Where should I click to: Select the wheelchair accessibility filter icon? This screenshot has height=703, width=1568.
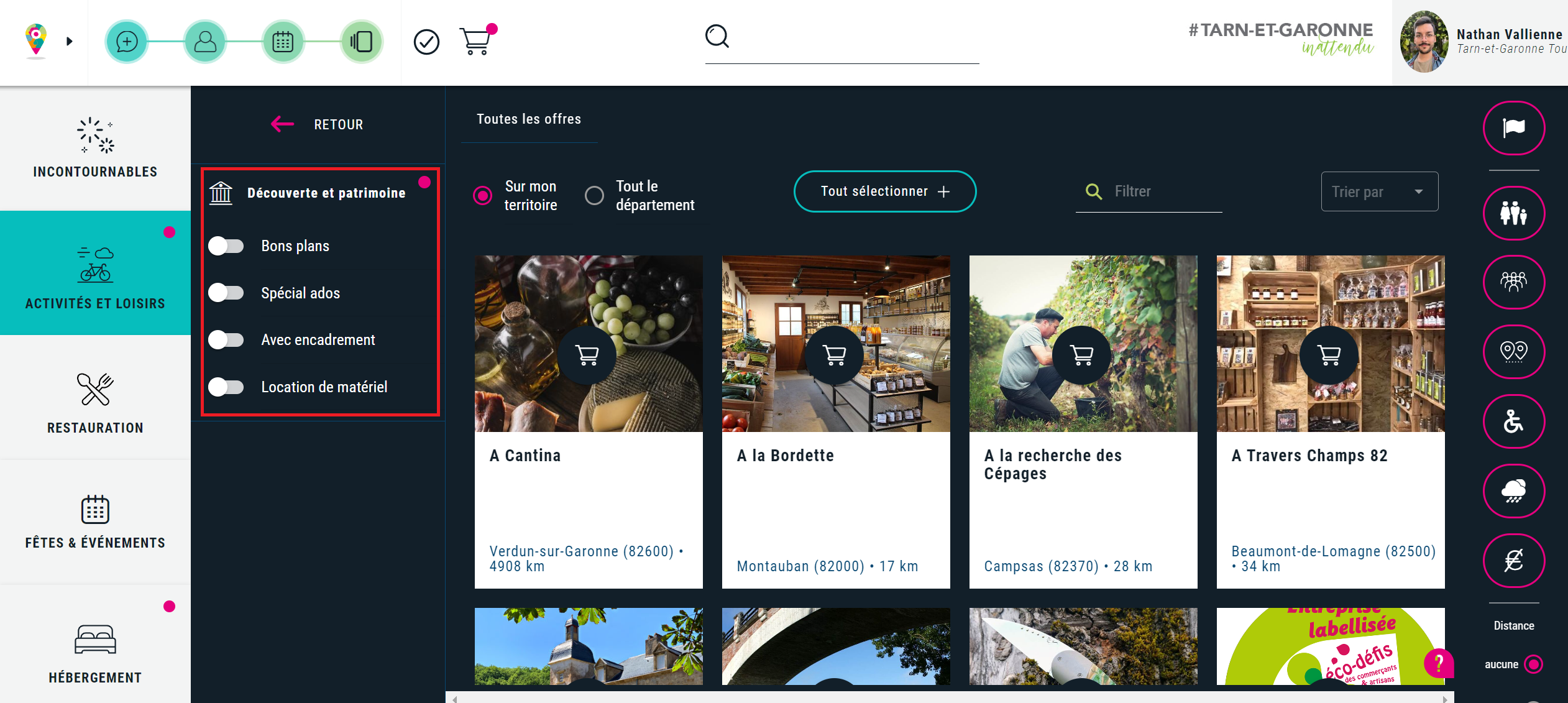point(1513,421)
